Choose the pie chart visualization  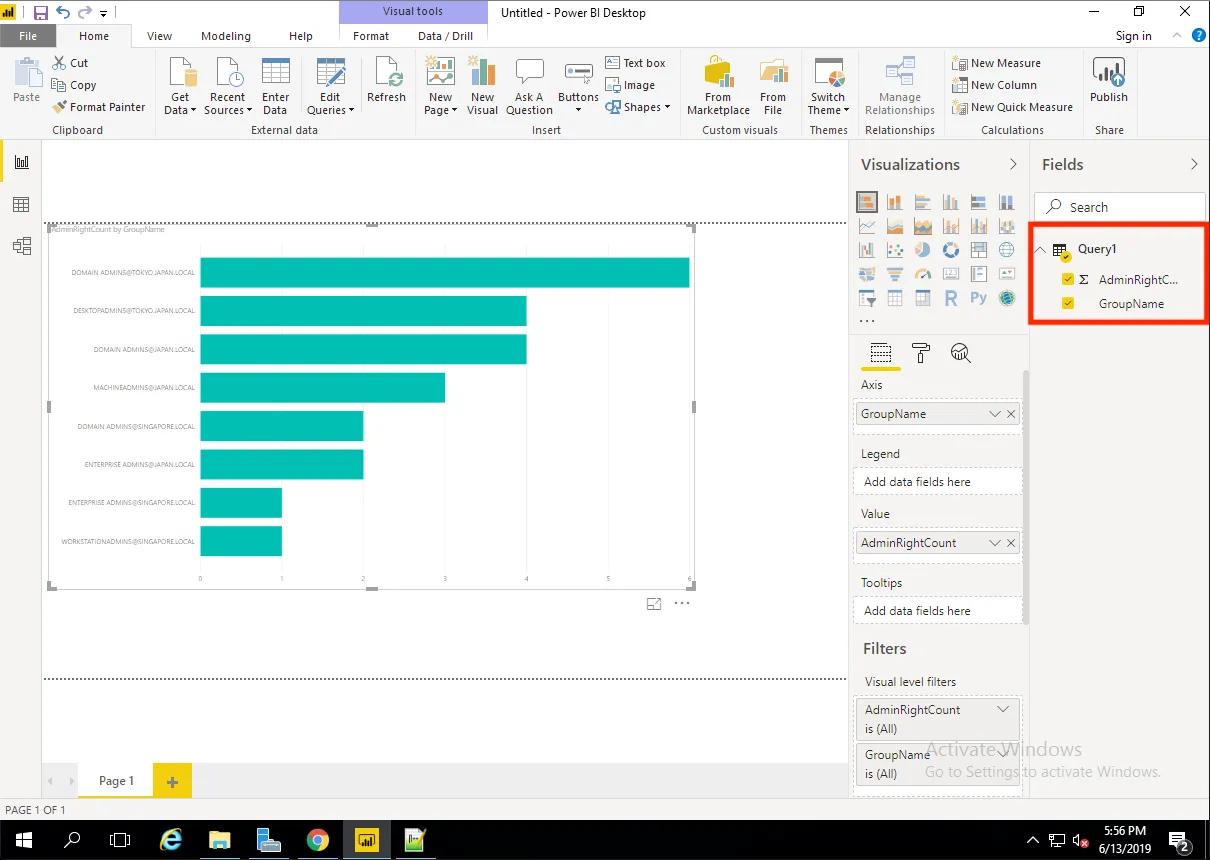(923, 250)
